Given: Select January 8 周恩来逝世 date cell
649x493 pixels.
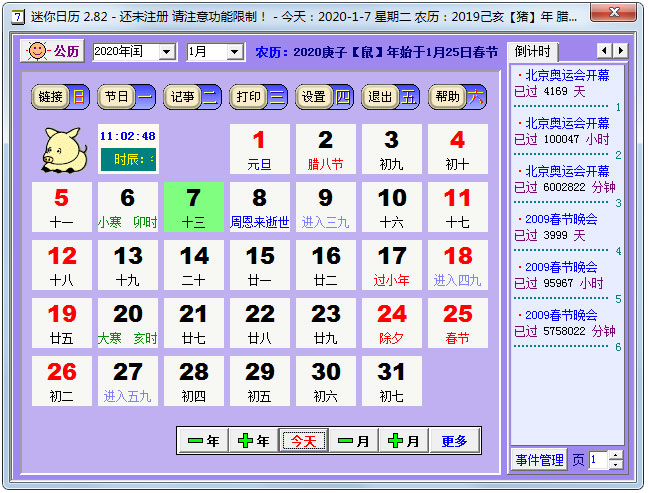Looking at the screenshot, I should [260, 207].
